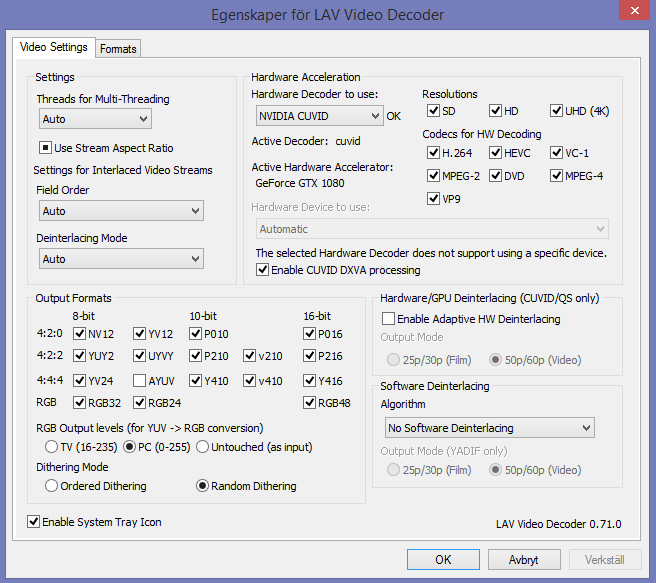
Task: Toggle Use Stream Aspect Ratio checkbox
Action: [45, 148]
